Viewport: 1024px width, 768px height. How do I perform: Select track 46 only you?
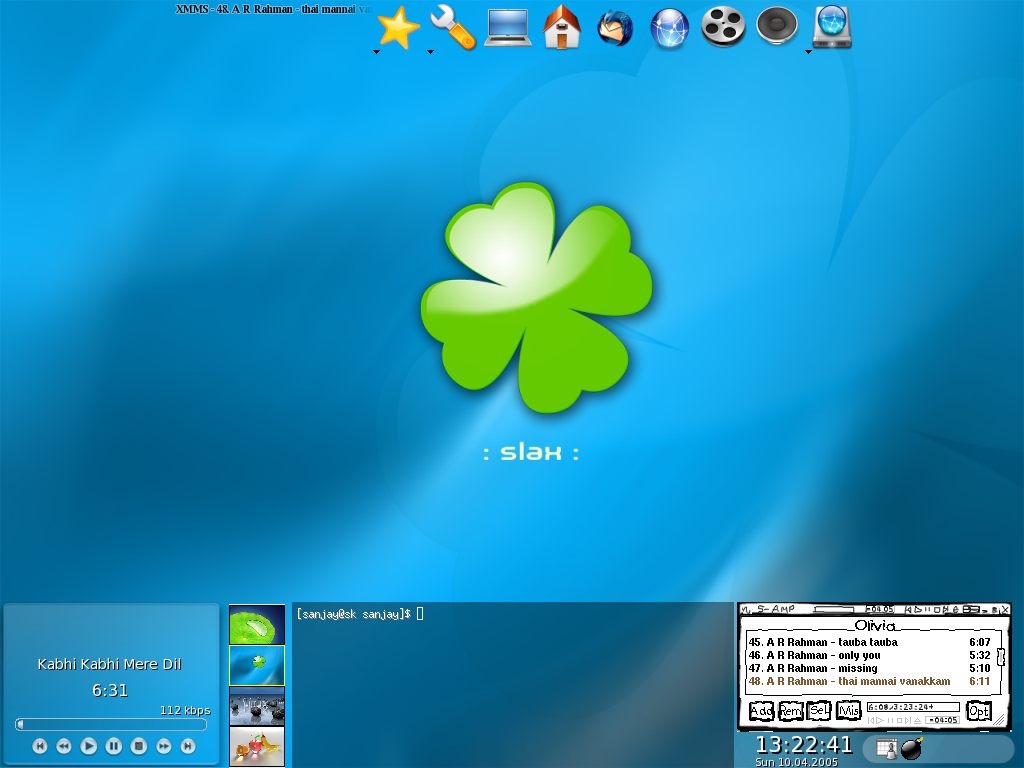point(869,655)
